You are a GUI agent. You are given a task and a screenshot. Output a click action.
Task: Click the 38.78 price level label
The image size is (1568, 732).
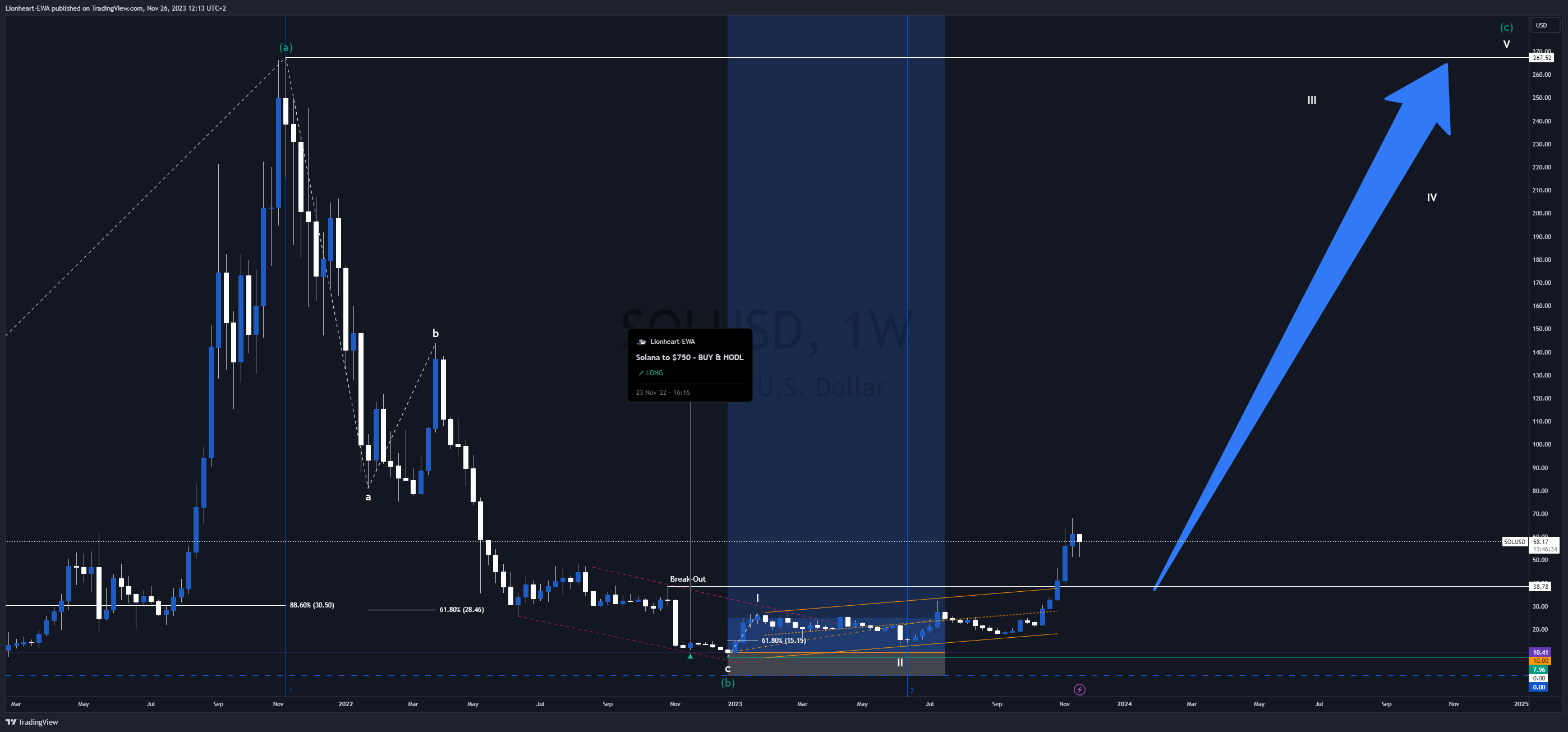[x=1541, y=587]
